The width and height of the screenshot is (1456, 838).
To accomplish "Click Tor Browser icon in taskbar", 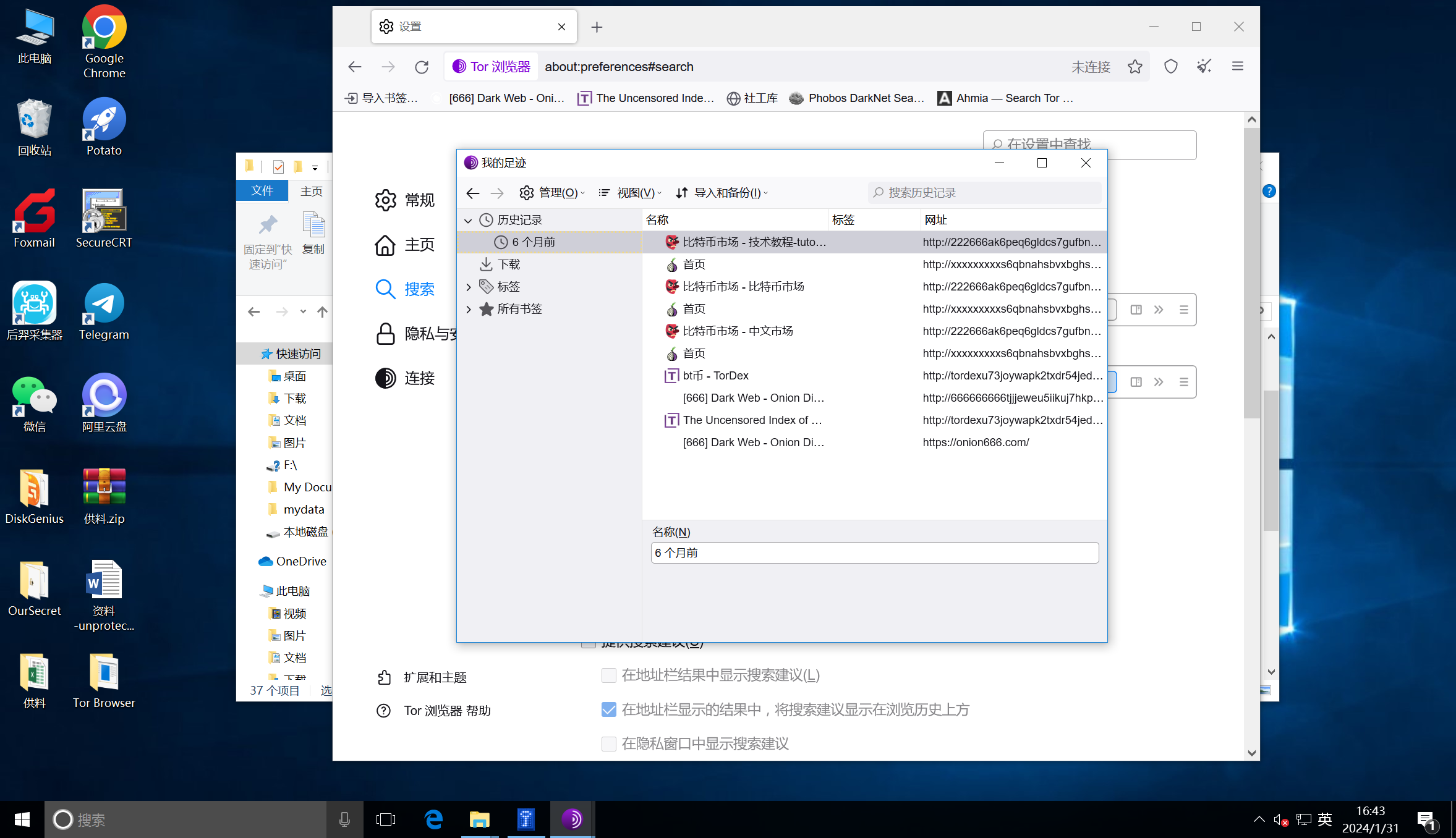I will (x=572, y=819).
